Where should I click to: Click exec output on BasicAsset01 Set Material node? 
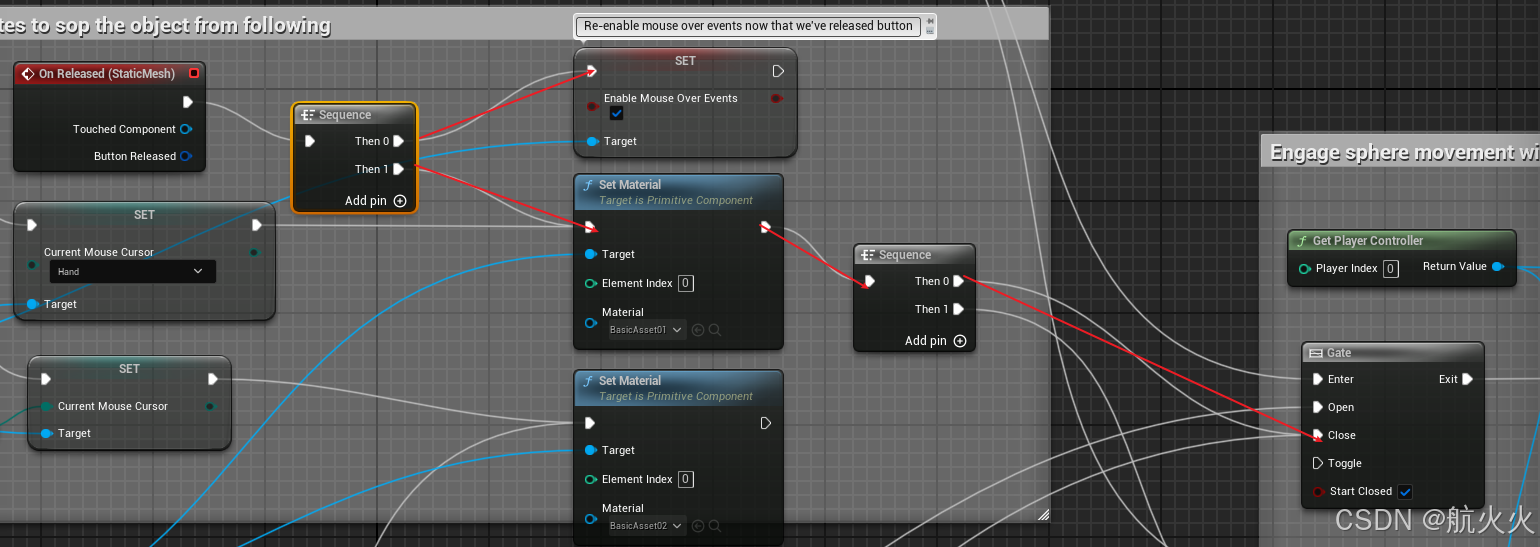tap(766, 226)
